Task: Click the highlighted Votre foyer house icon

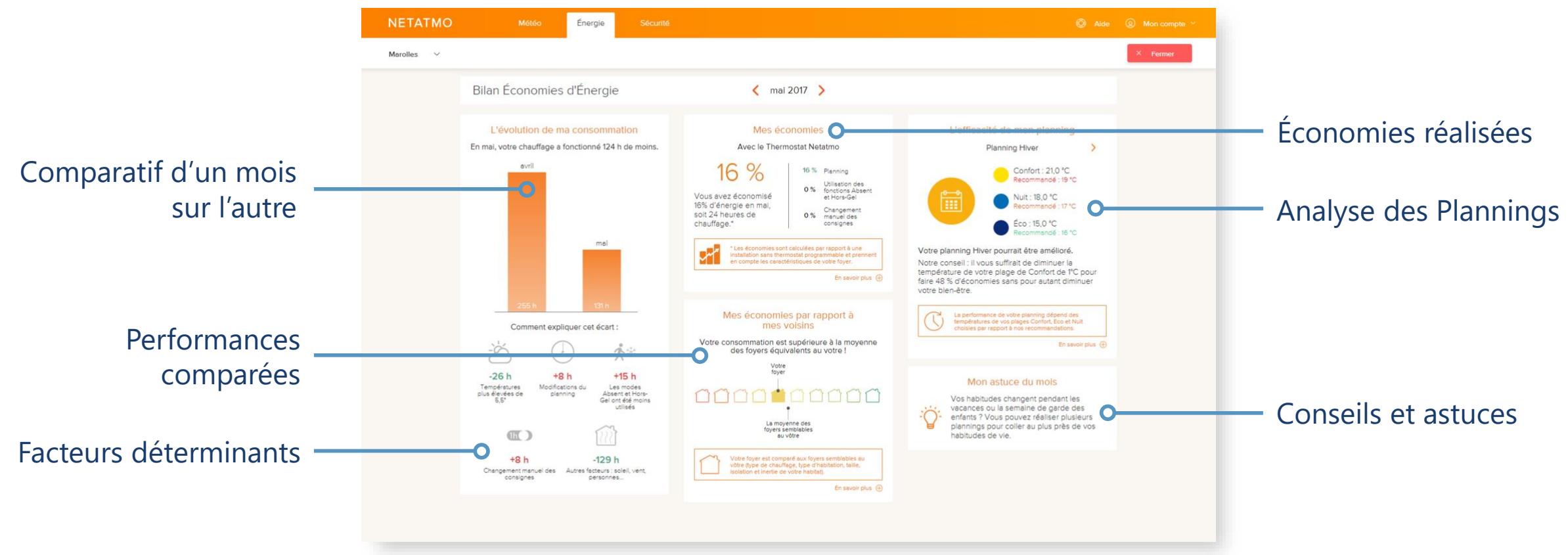Action: 778,395
